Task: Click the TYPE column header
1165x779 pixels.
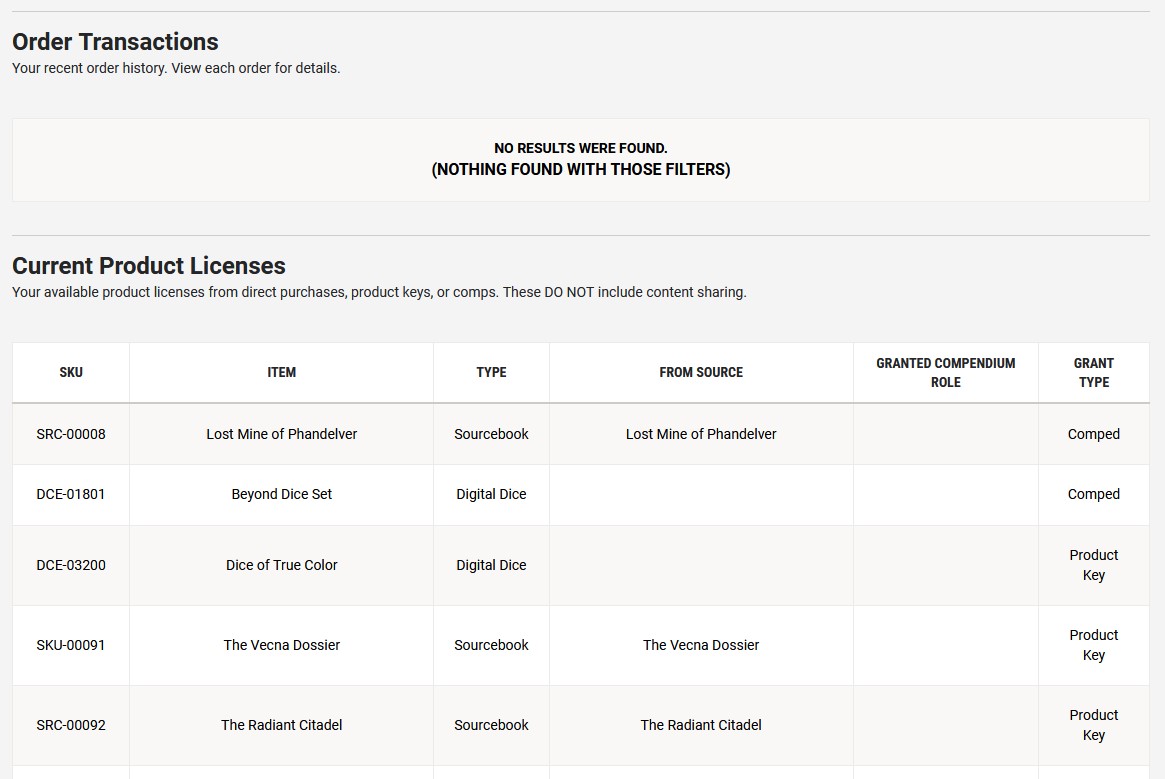Action: tap(491, 372)
